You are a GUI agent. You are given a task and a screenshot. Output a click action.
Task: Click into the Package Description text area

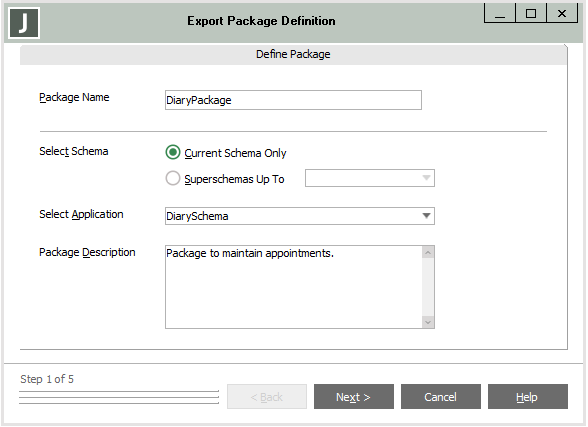(x=294, y=287)
